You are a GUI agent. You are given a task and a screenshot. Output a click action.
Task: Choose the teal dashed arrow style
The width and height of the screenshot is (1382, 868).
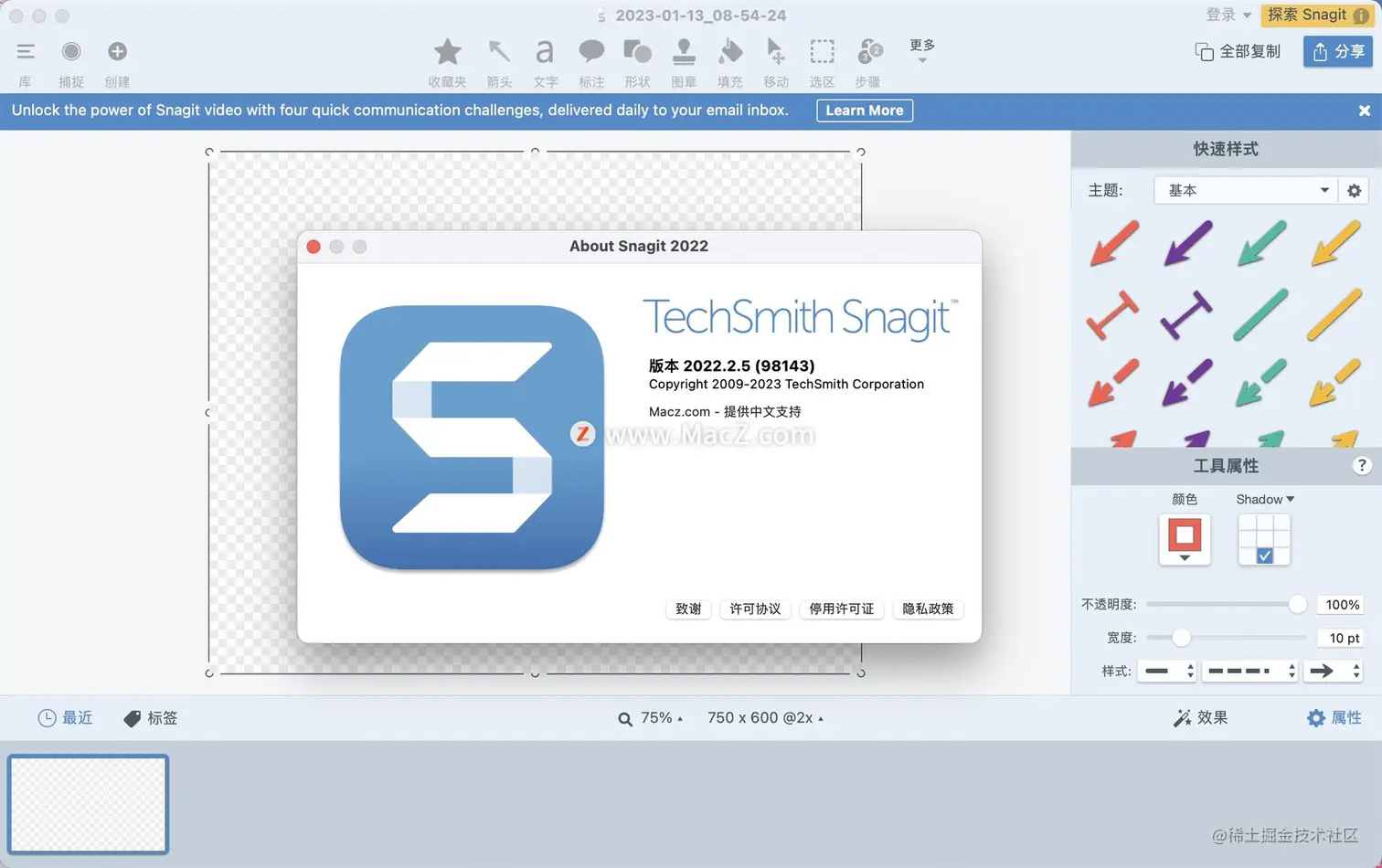[1260, 383]
